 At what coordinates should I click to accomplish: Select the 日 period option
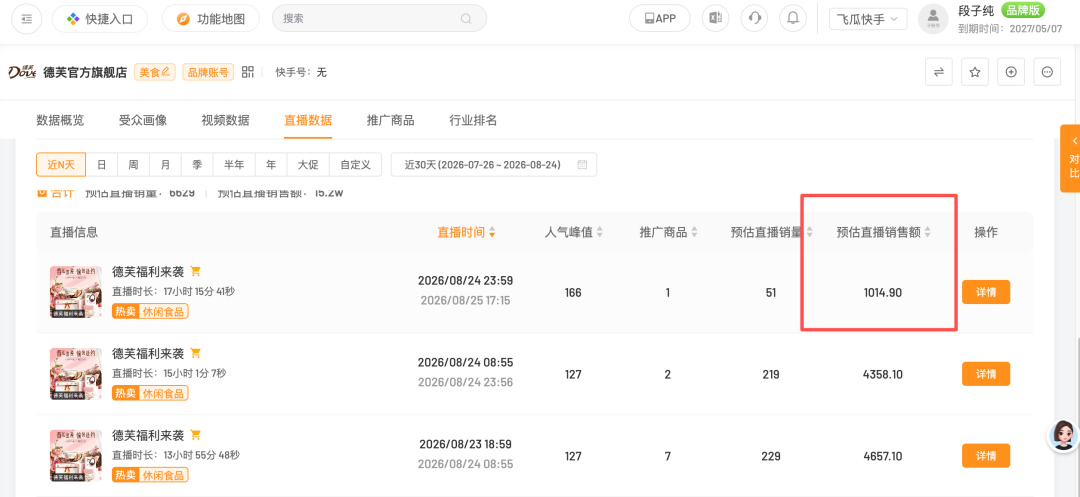tap(101, 165)
